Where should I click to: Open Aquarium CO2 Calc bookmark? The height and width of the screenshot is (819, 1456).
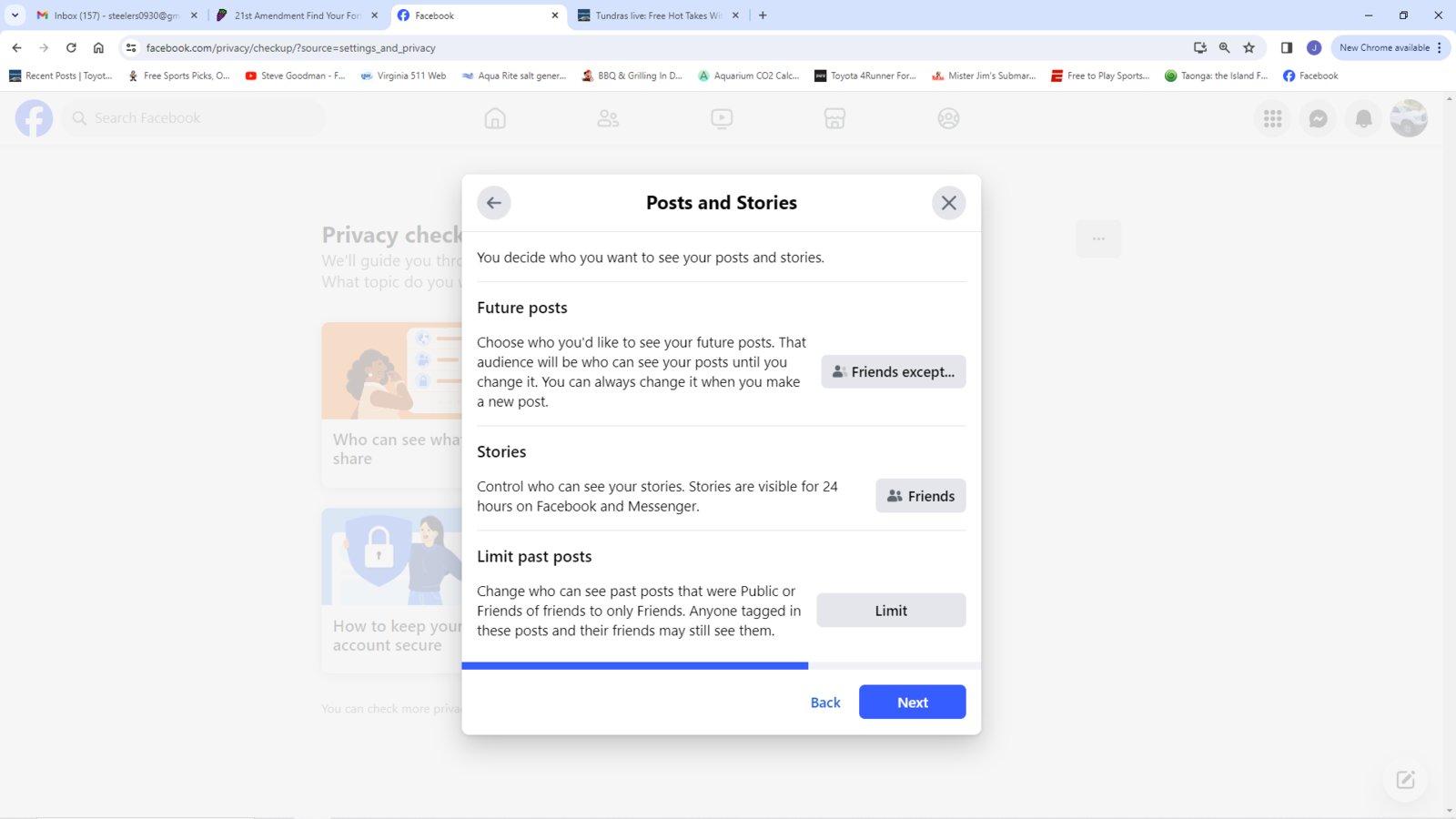(748, 76)
